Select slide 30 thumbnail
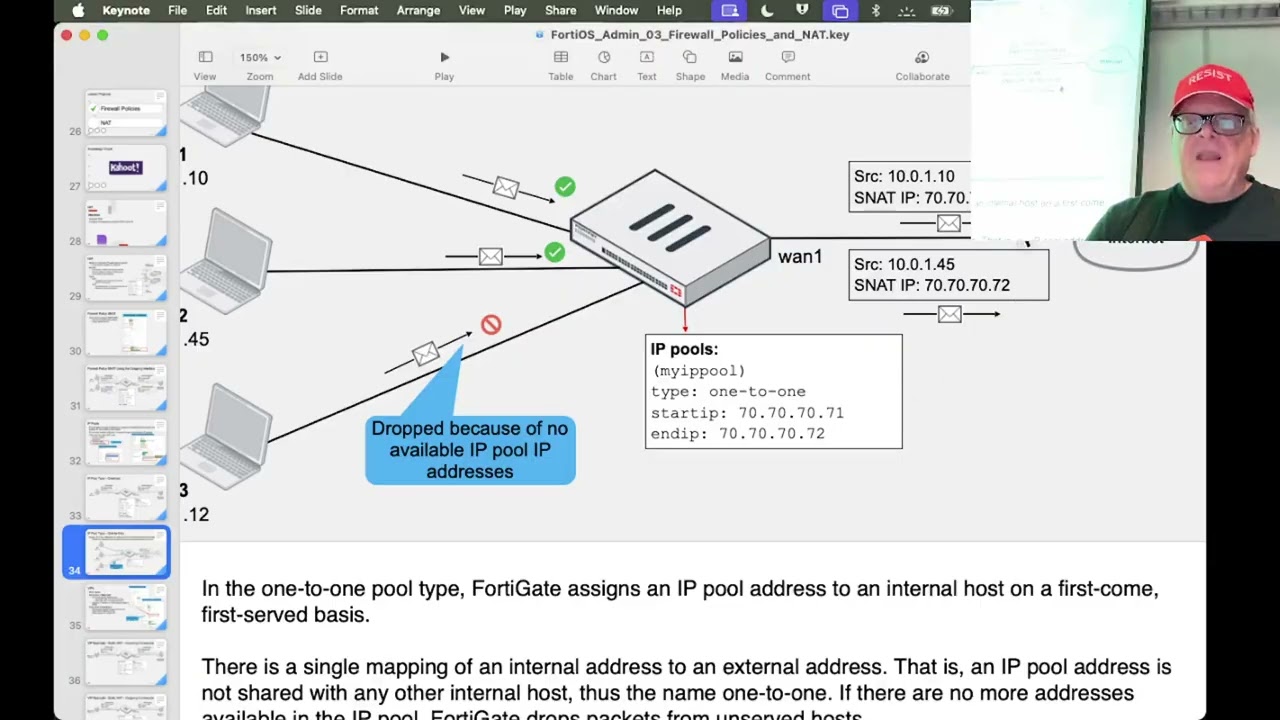Viewport: 1280px width, 720px height. [126, 333]
